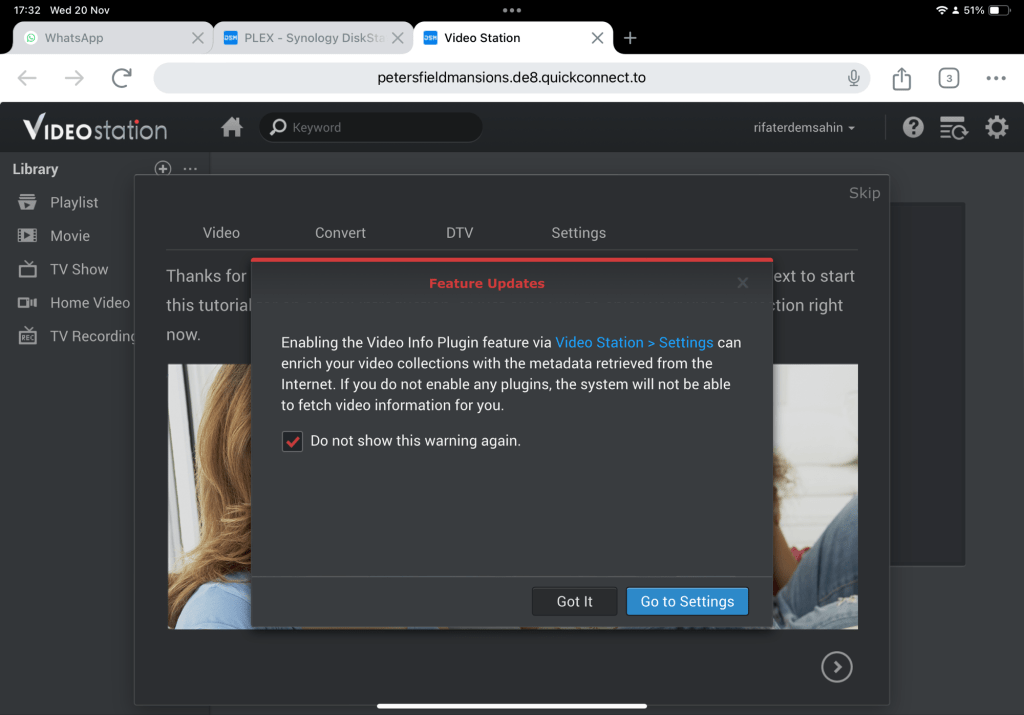Click Skip on the tutorial
Viewport: 1024px width, 715px height.
coord(864,193)
